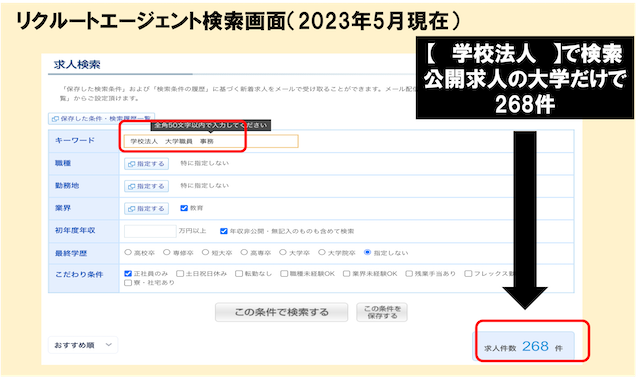Image resolution: width=640 pixels, height=377 pixels.
Task: Enable 土日祝日休み checkbox
Action: coord(180,273)
